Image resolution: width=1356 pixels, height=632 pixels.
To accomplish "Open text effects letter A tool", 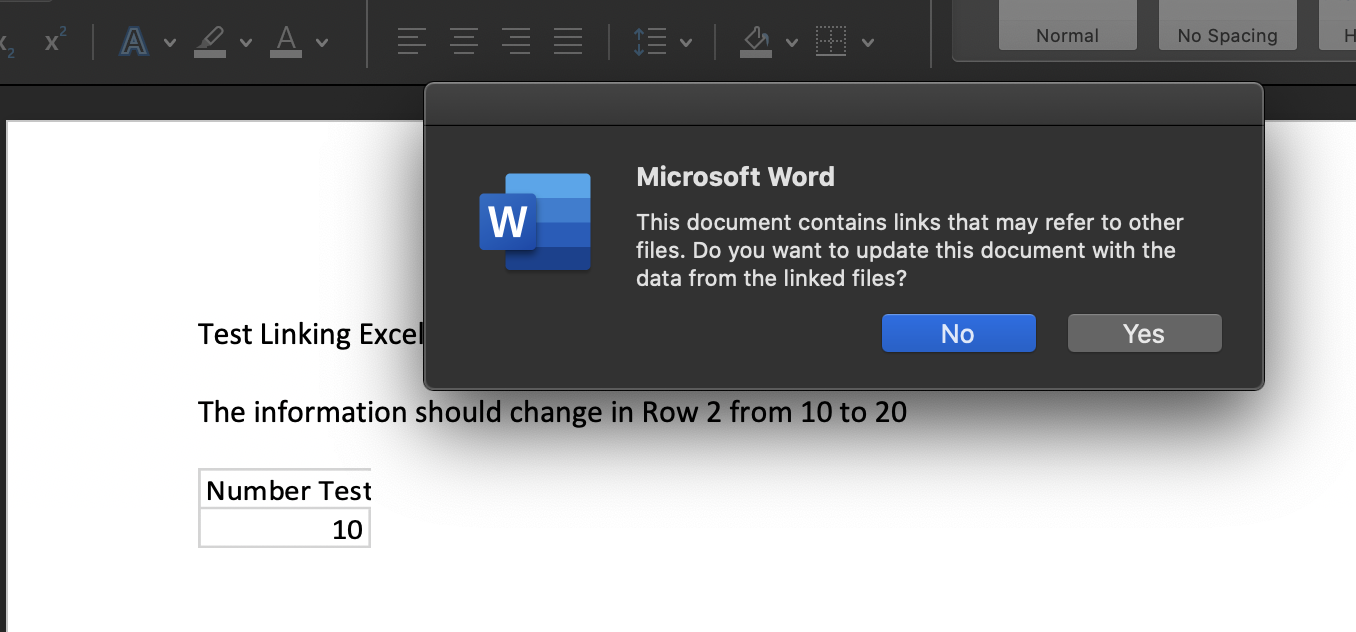I will (133, 42).
